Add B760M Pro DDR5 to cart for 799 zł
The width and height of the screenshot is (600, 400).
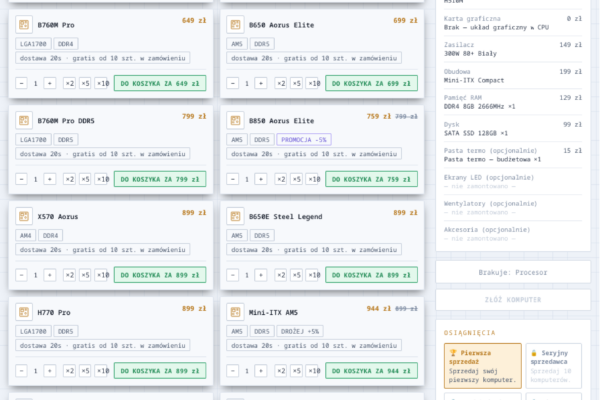pyautogui.click(x=160, y=179)
